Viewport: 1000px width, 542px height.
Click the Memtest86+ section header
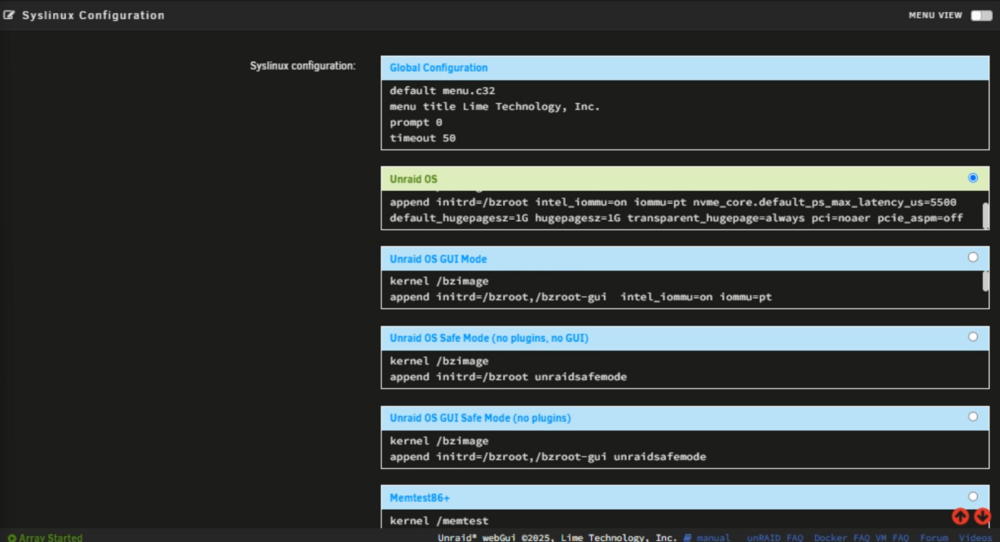pyautogui.click(x=685, y=497)
